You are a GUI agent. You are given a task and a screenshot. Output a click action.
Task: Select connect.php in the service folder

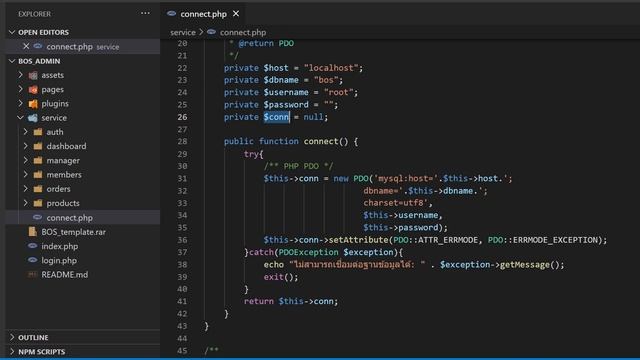click(x=83, y=218)
